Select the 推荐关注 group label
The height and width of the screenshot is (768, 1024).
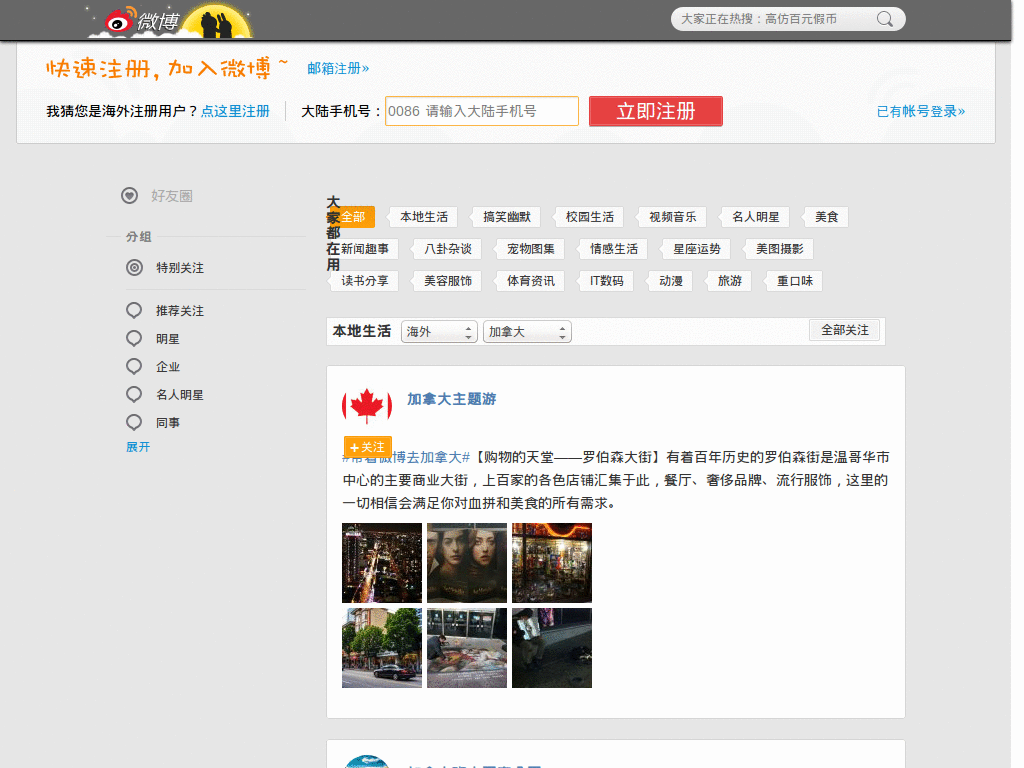point(180,311)
